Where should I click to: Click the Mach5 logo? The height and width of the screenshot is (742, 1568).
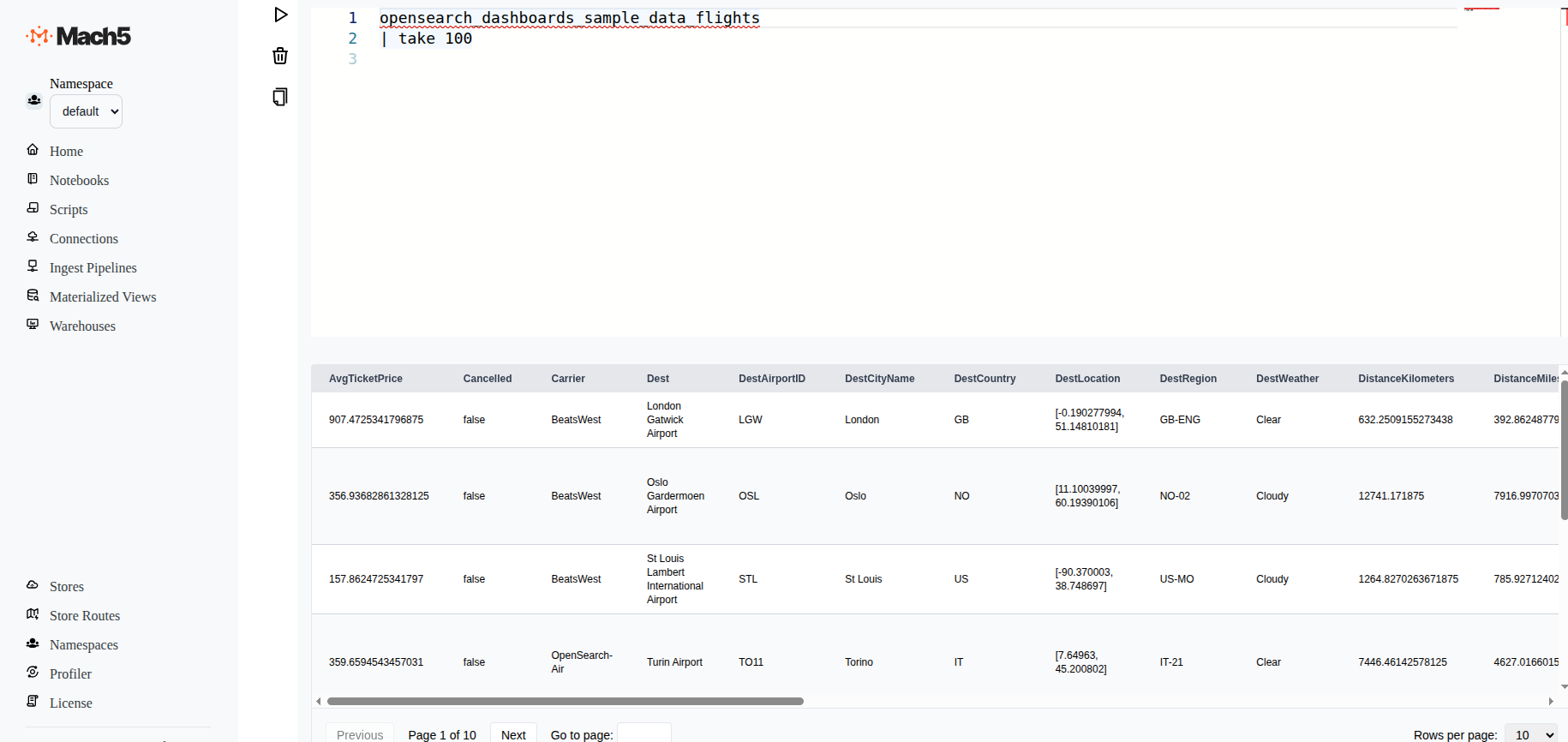[79, 36]
